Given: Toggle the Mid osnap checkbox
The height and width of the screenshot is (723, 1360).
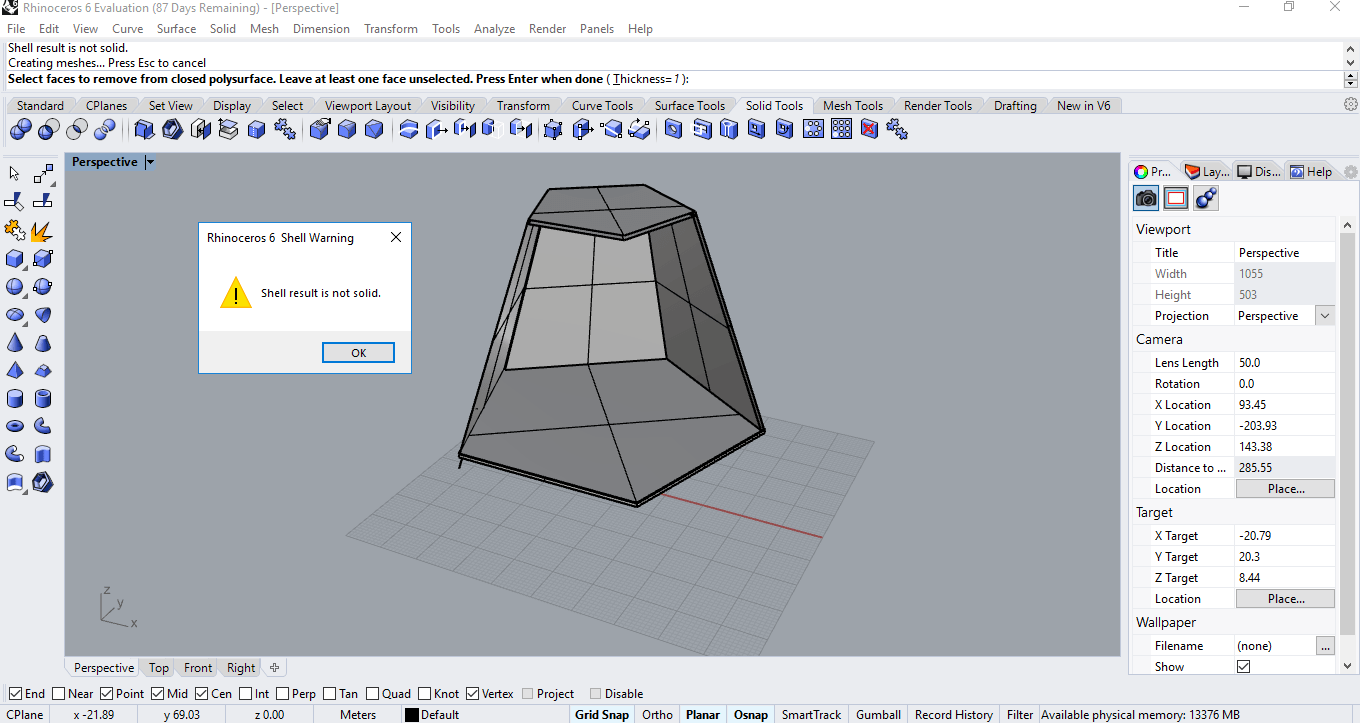Looking at the screenshot, I should click(x=157, y=693).
